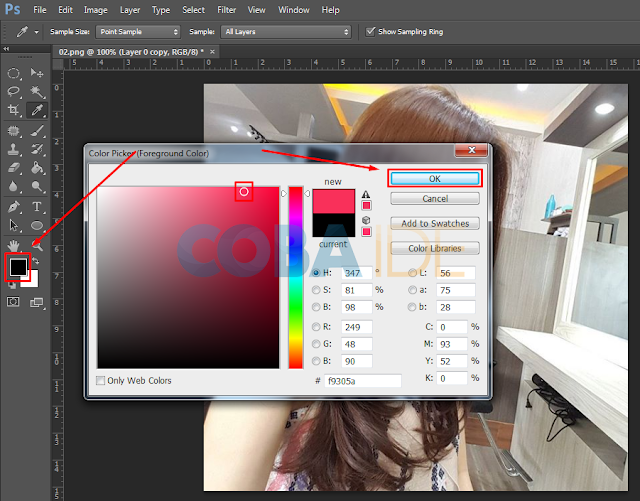Image resolution: width=640 pixels, height=501 pixels.
Task: Select the Dodge tool
Action: tap(37, 187)
